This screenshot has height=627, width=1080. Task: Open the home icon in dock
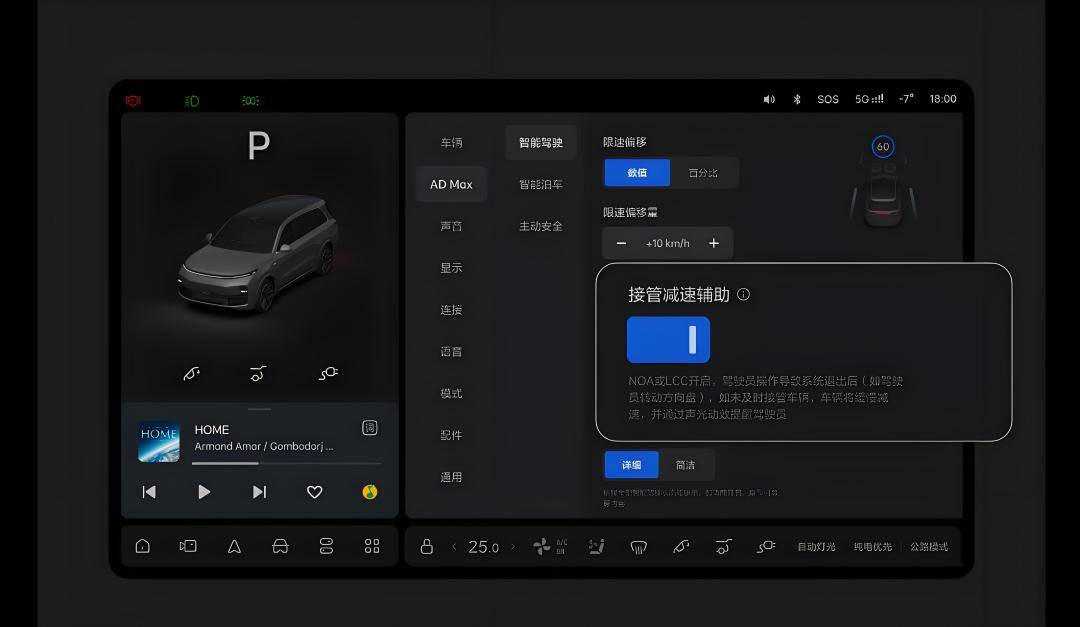click(143, 546)
